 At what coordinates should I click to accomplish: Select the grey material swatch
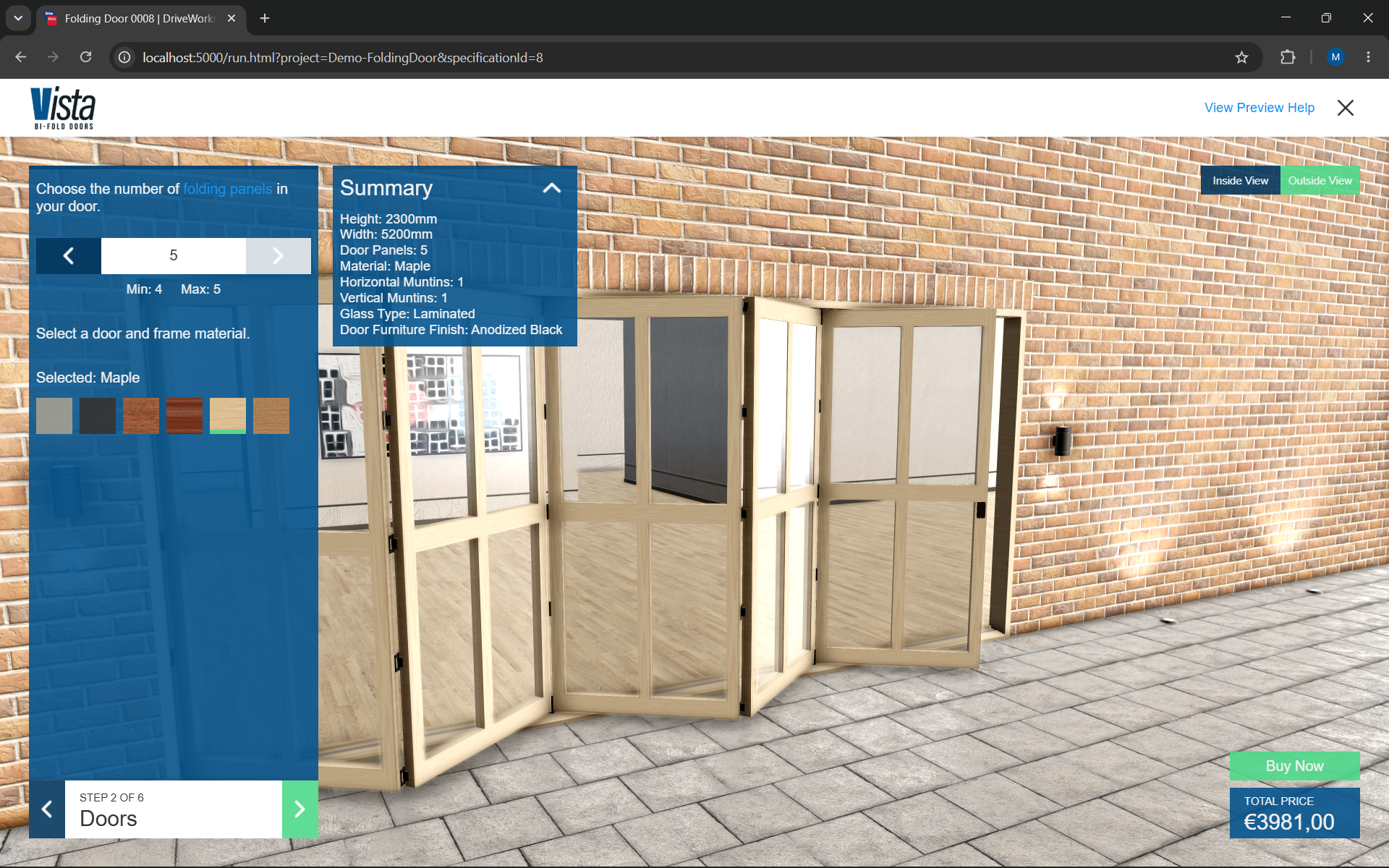(x=54, y=416)
